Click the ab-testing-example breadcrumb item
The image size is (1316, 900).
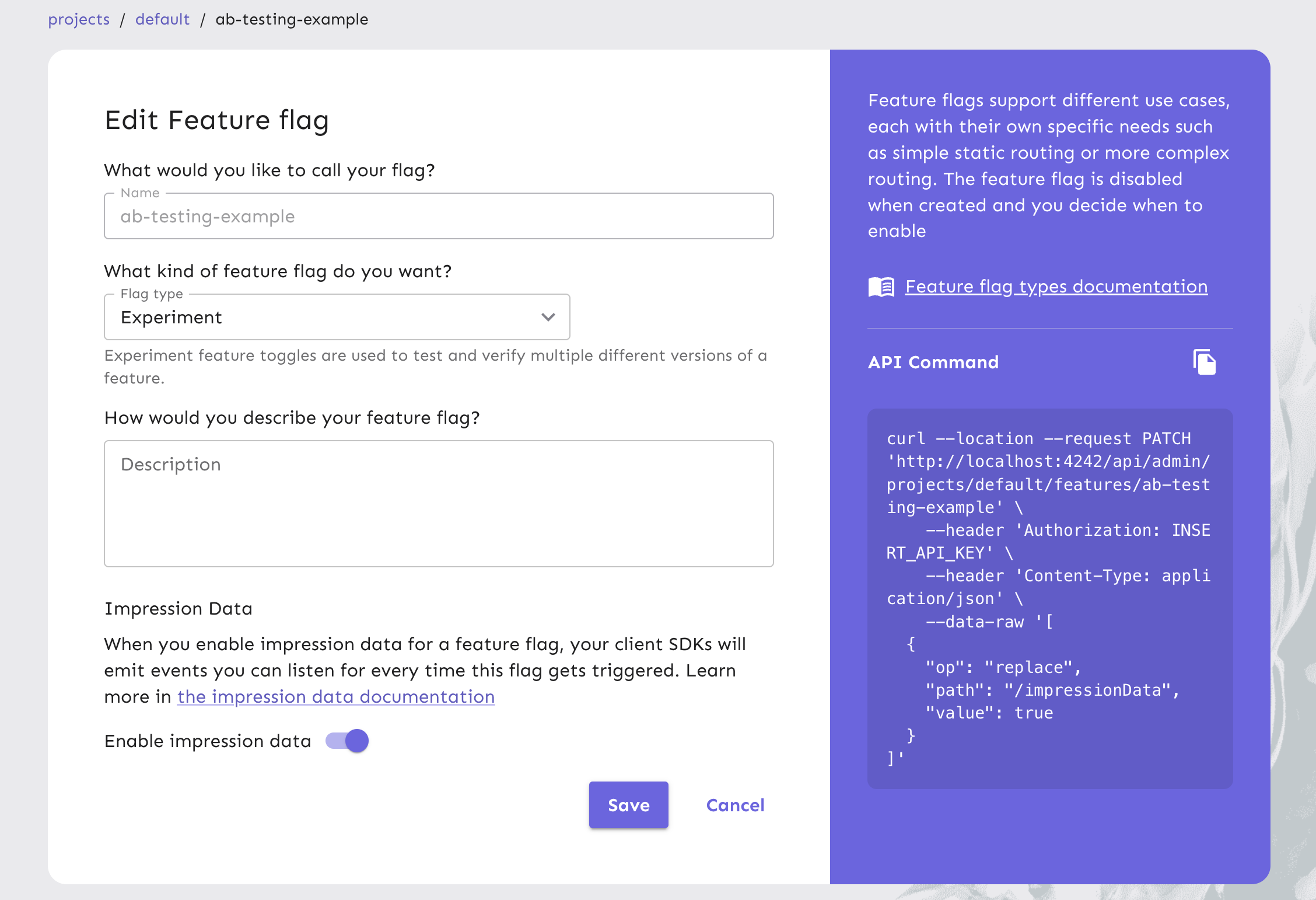tap(291, 19)
